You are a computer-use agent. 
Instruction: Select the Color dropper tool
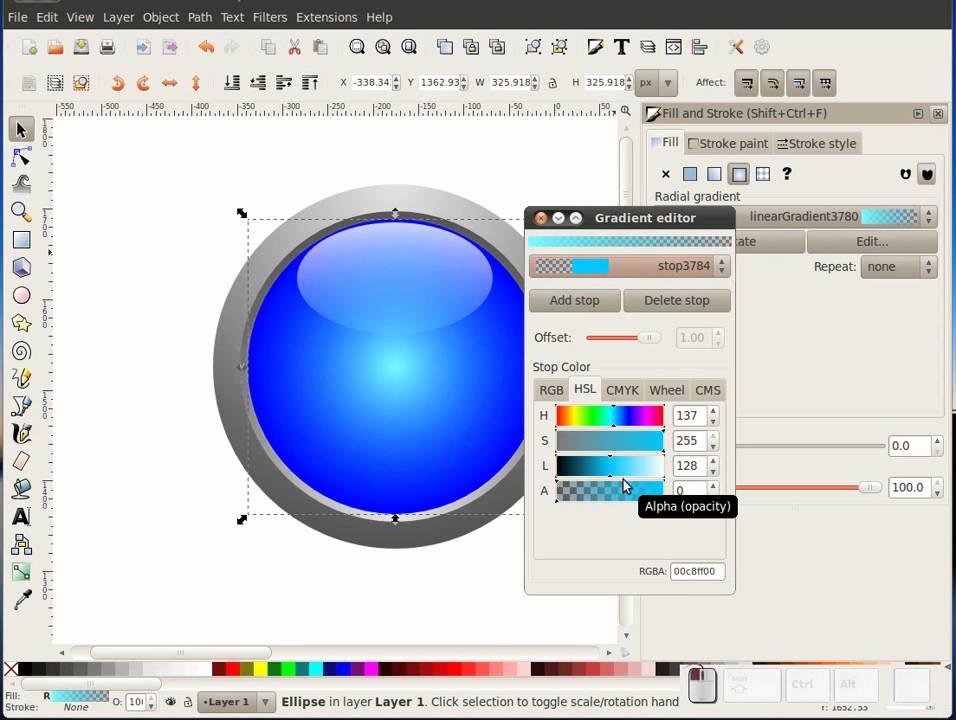point(21,600)
